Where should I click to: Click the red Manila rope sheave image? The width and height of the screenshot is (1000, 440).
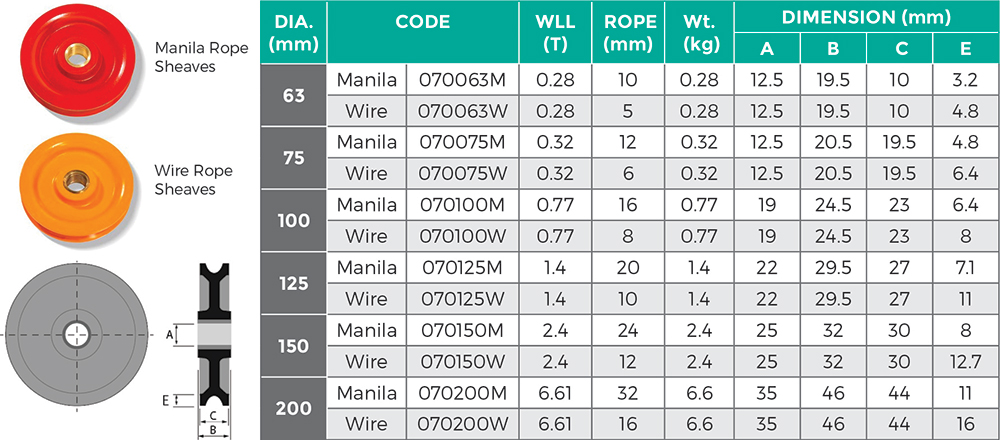pos(73,59)
